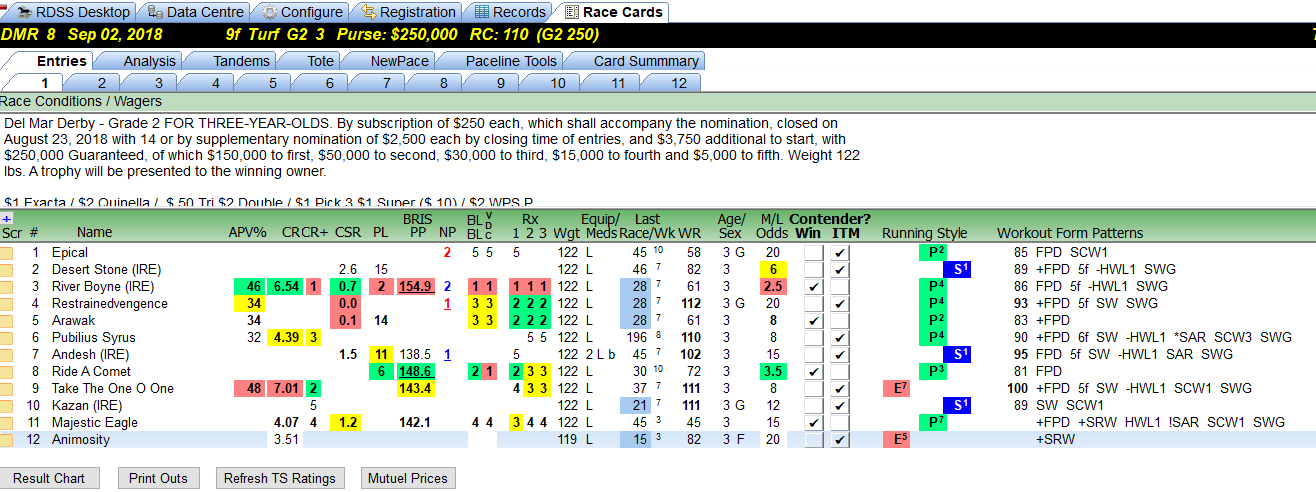Image resolution: width=1316 pixels, height=492 pixels.
Task: Click BRIS PP value 154.9 for River Boyne
Action: [x=414, y=287]
